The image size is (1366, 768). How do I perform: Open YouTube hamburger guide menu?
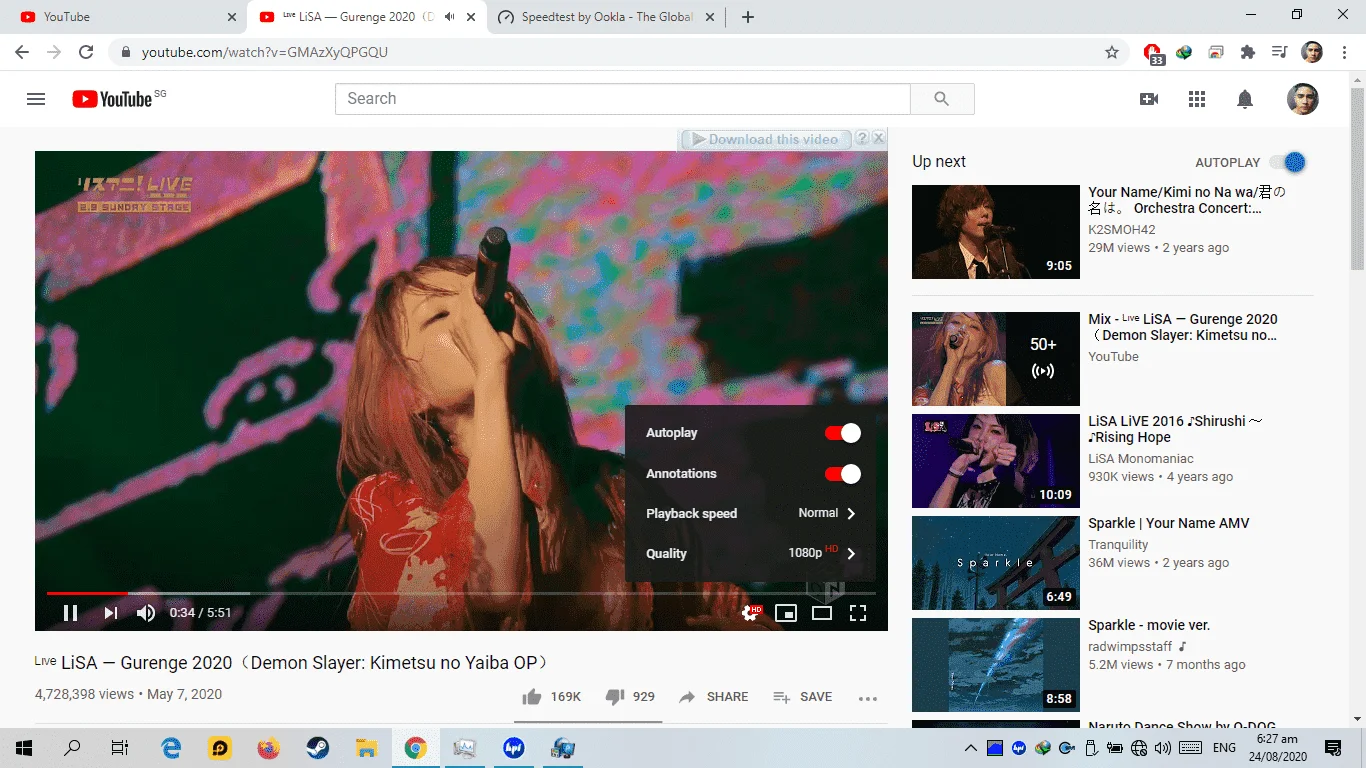pyautogui.click(x=36, y=99)
